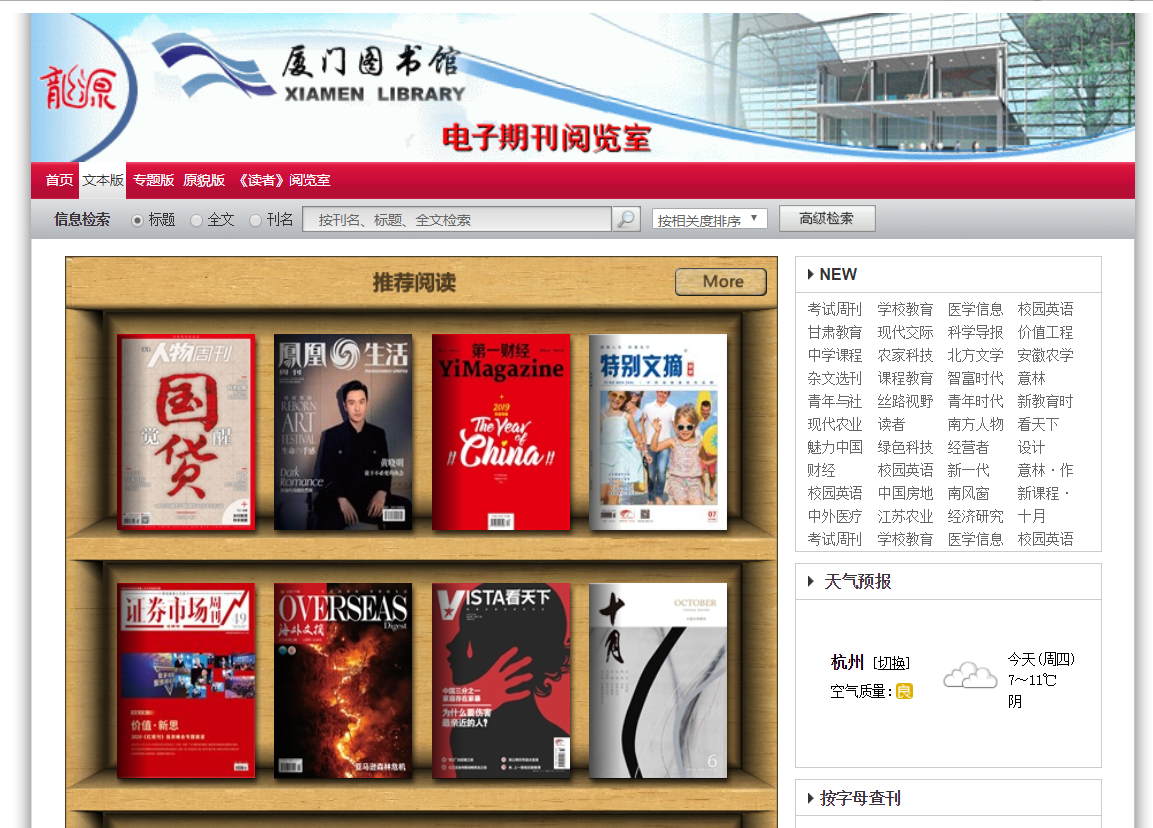
Task: Click the 龙源 logo
Action: pyautogui.click(x=78, y=88)
